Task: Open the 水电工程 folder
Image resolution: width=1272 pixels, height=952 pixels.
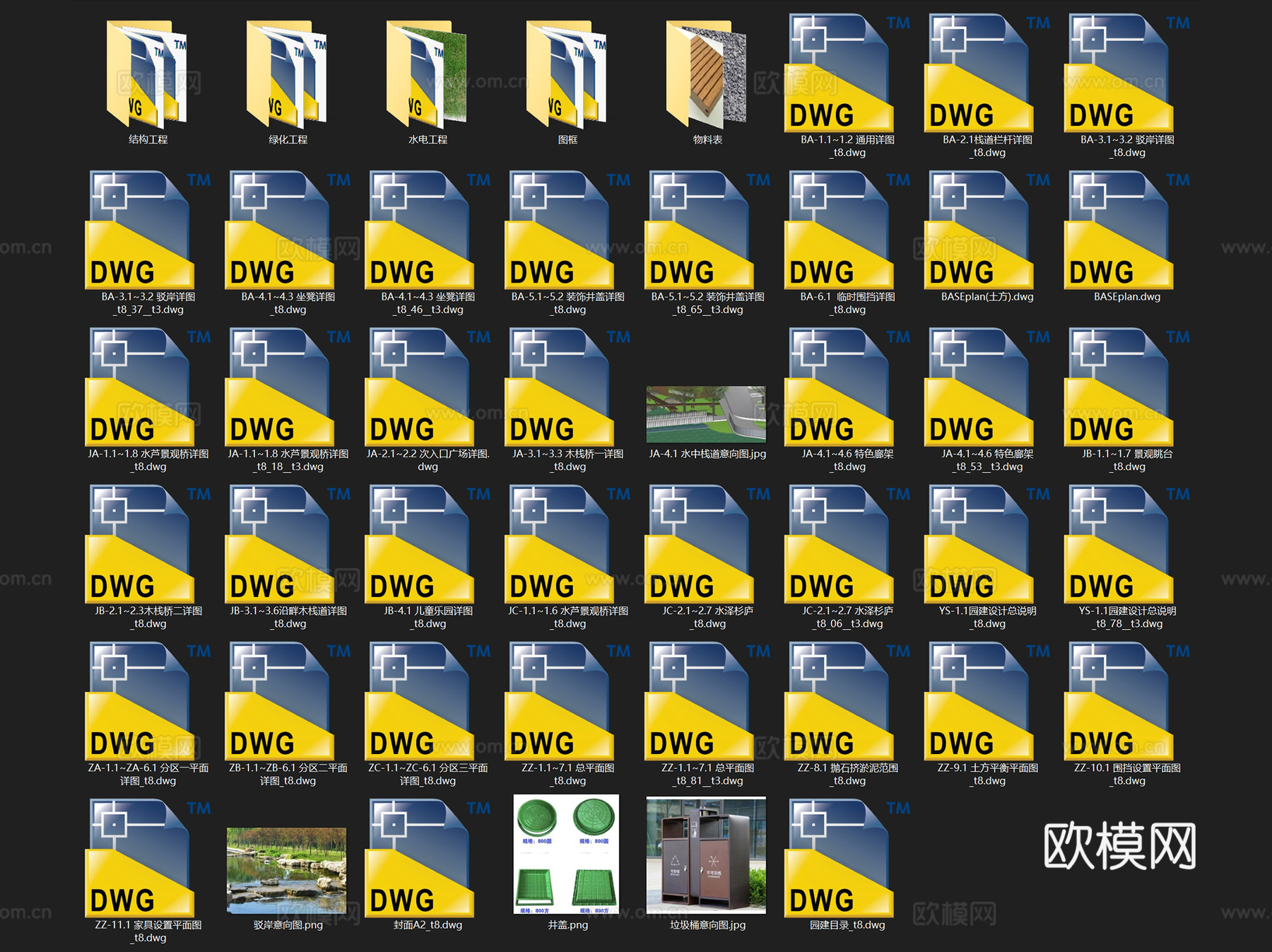Action: (427, 74)
